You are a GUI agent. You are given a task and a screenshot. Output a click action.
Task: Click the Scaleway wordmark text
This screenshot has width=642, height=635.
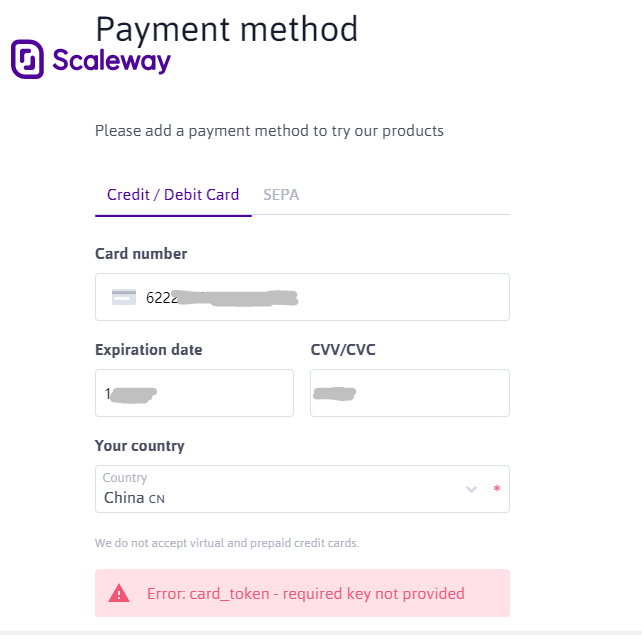pyautogui.click(x=111, y=61)
